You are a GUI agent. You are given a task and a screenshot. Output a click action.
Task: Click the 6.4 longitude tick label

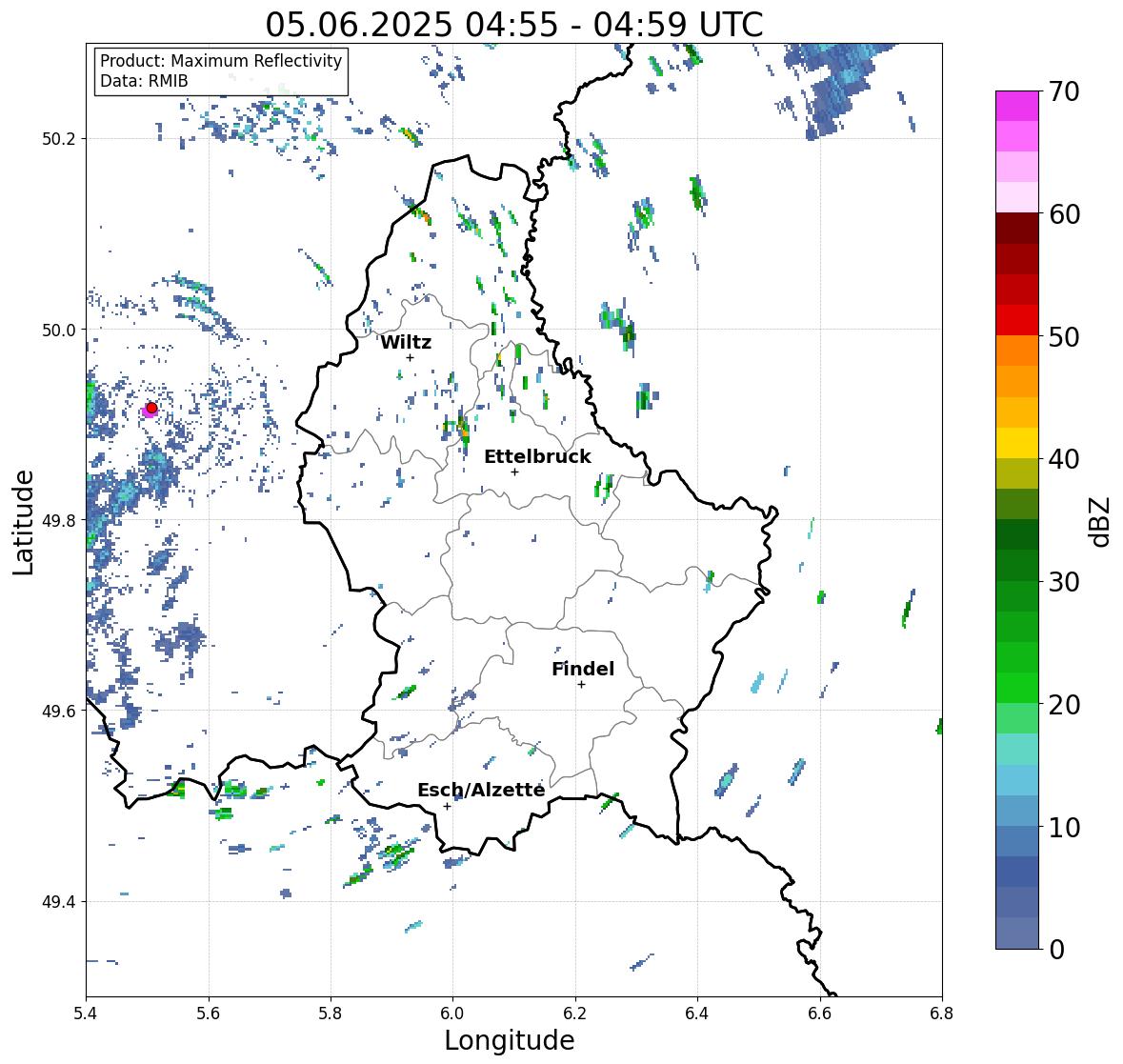697,1014
